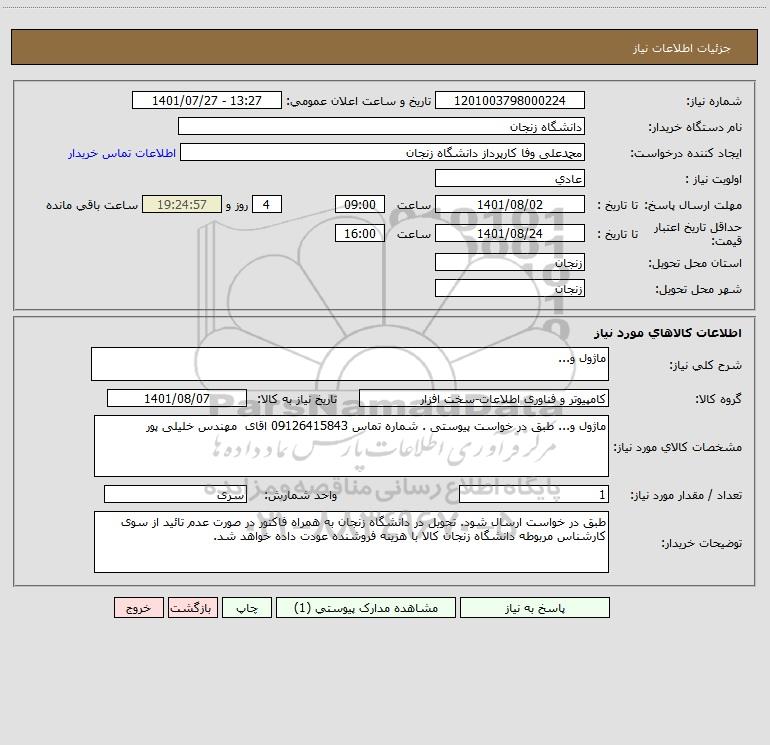The width and height of the screenshot is (770, 745).
Task: Click the buyer organization field دانشگاه زنجان
Action: (381, 126)
